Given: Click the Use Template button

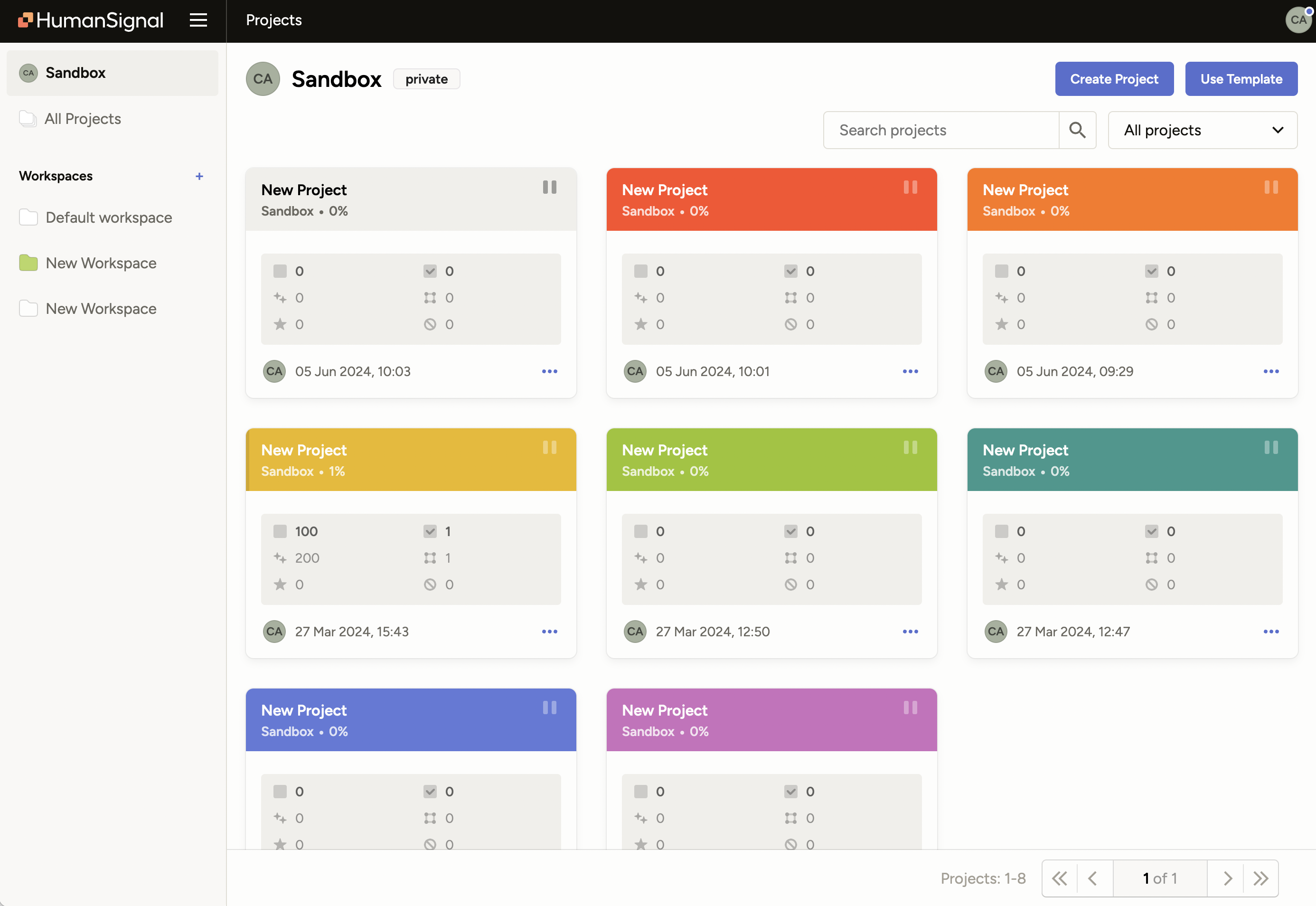Looking at the screenshot, I should pos(1241,78).
